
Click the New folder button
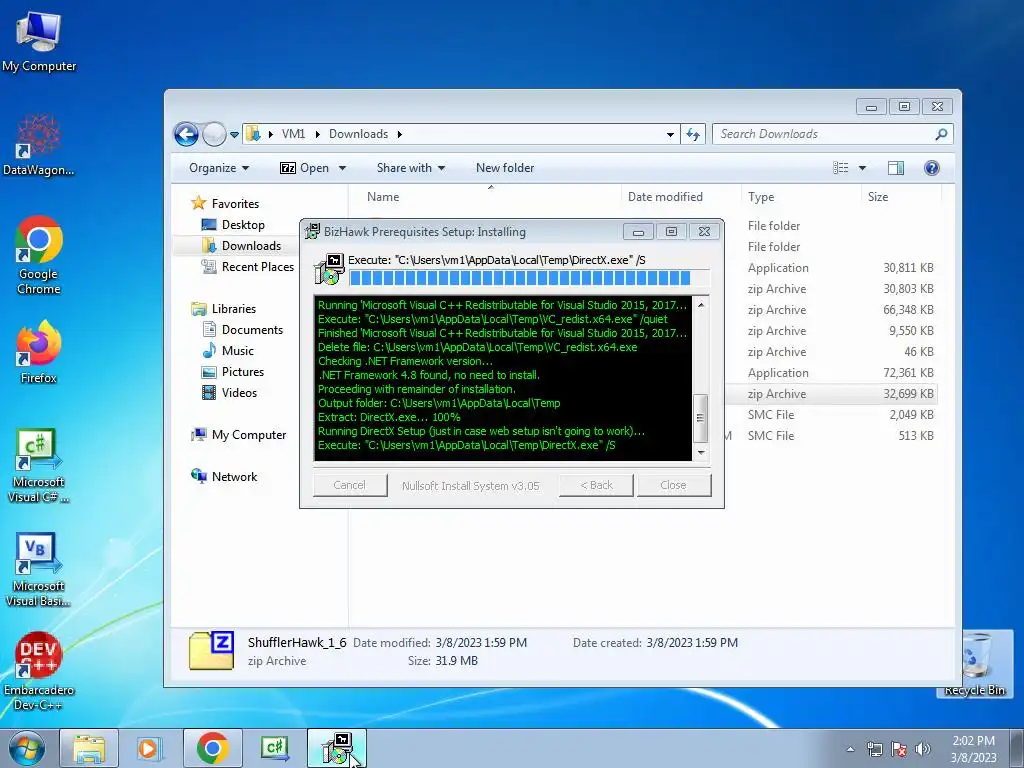[505, 168]
